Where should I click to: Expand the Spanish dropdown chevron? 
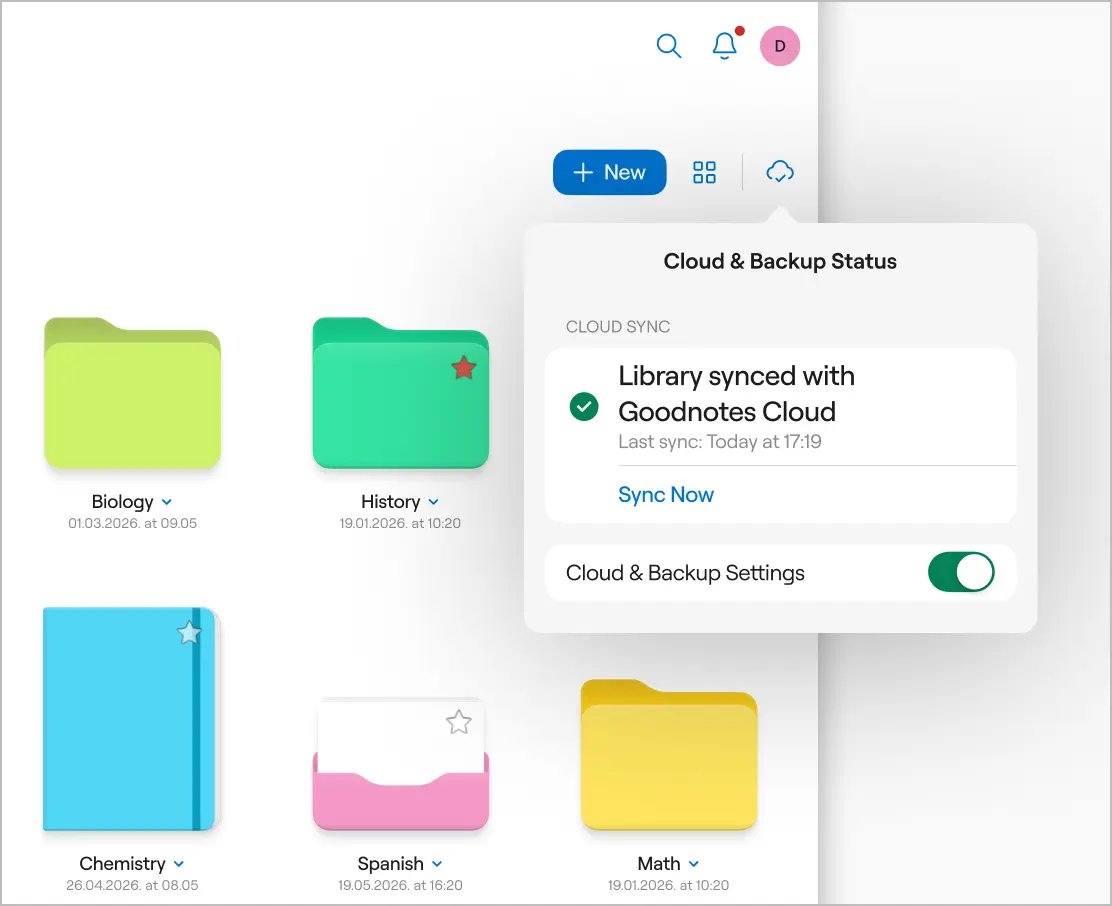pyautogui.click(x=437, y=863)
